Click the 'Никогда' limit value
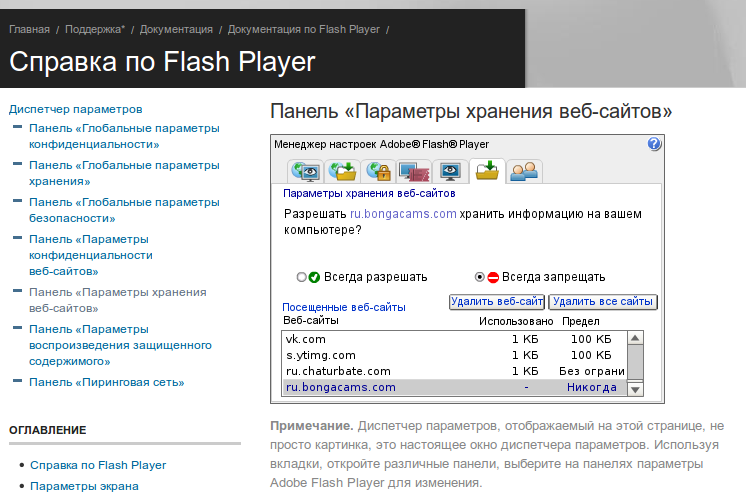This screenshot has width=746, height=498. tap(591, 387)
